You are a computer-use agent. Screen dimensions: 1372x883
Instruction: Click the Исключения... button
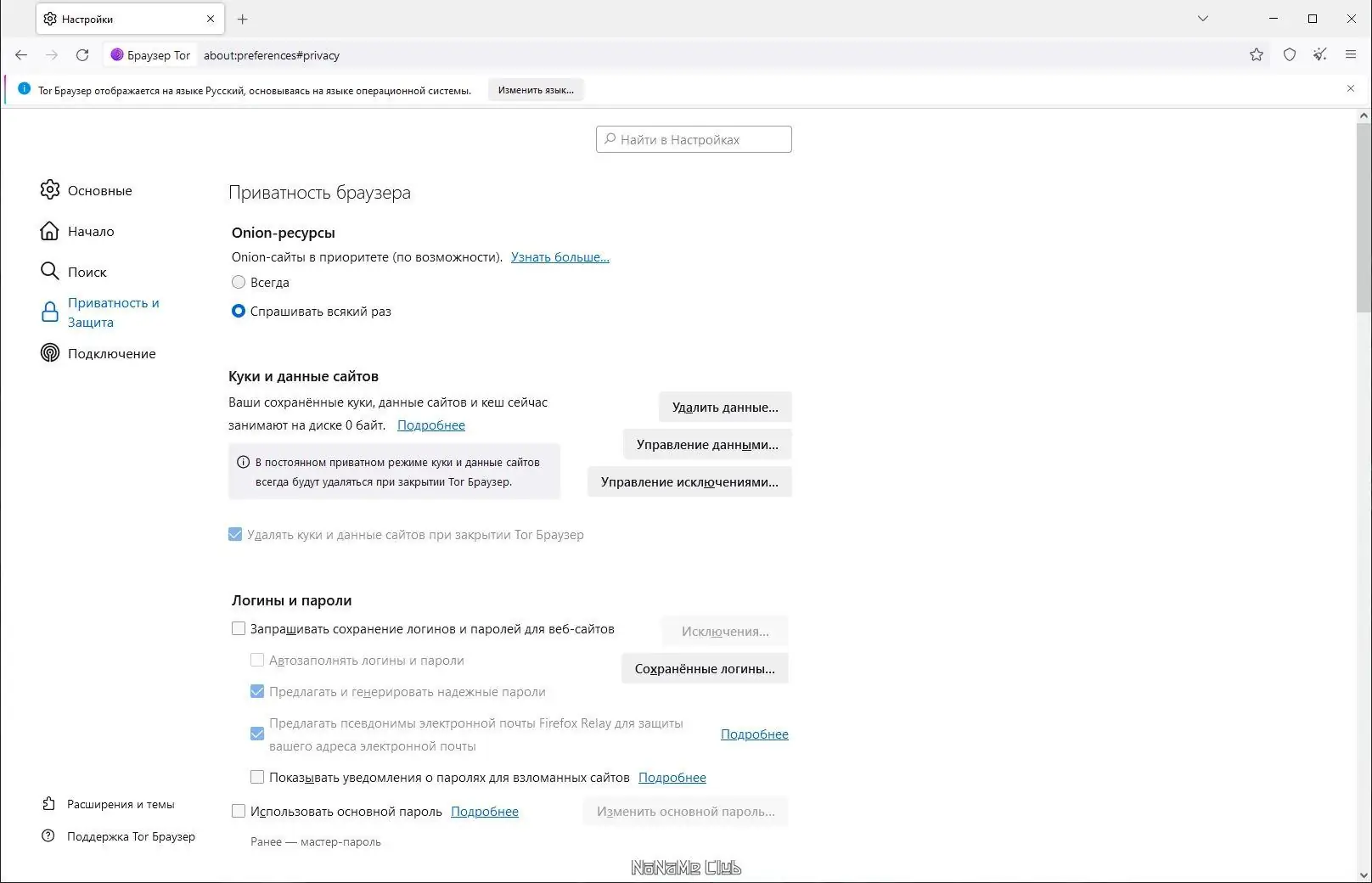[725, 632]
